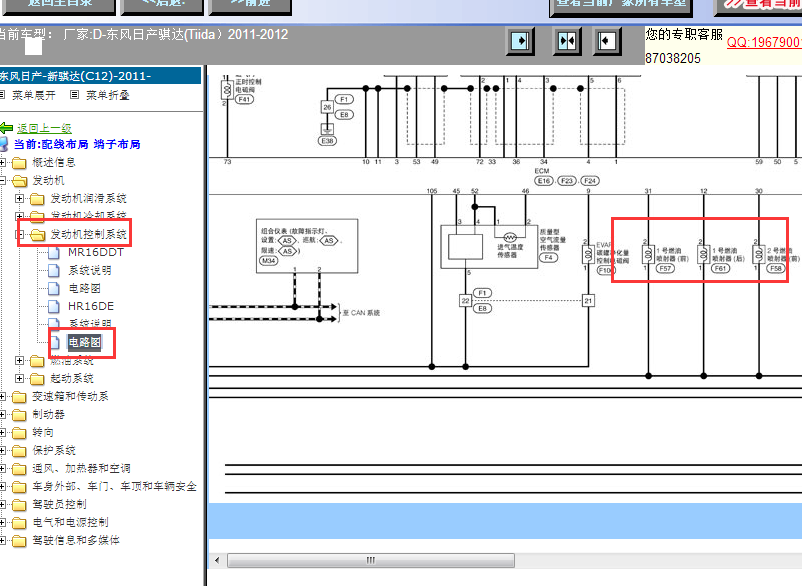Open the QQ customer service link
Viewport: 802px width, 586px height.
coord(764,42)
